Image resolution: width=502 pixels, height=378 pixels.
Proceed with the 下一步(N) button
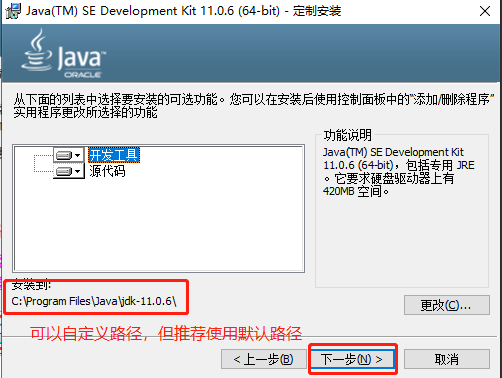point(352,359)
